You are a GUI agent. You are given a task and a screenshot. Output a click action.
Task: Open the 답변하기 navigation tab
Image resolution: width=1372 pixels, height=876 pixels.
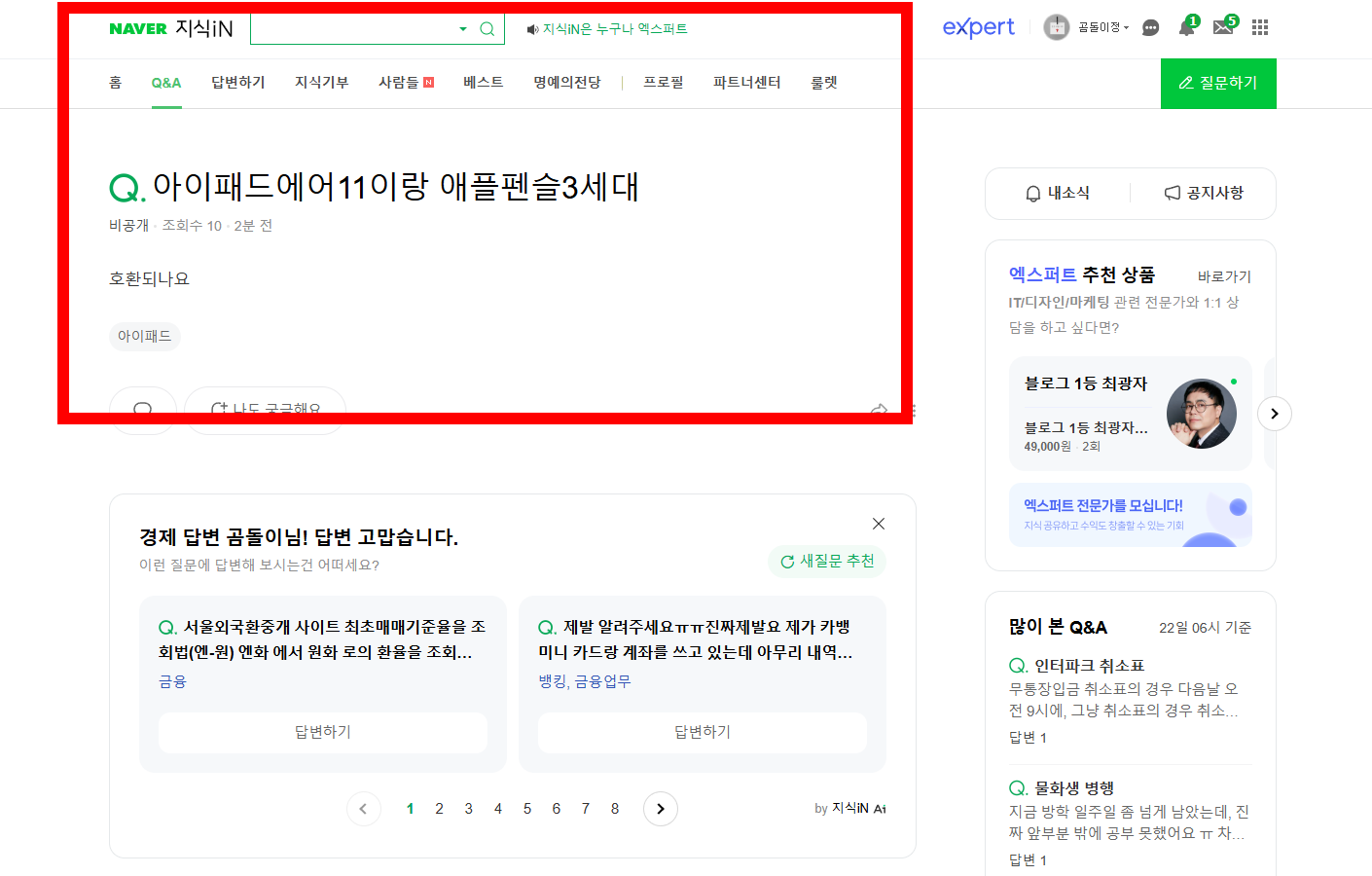(x=238, y=83)
